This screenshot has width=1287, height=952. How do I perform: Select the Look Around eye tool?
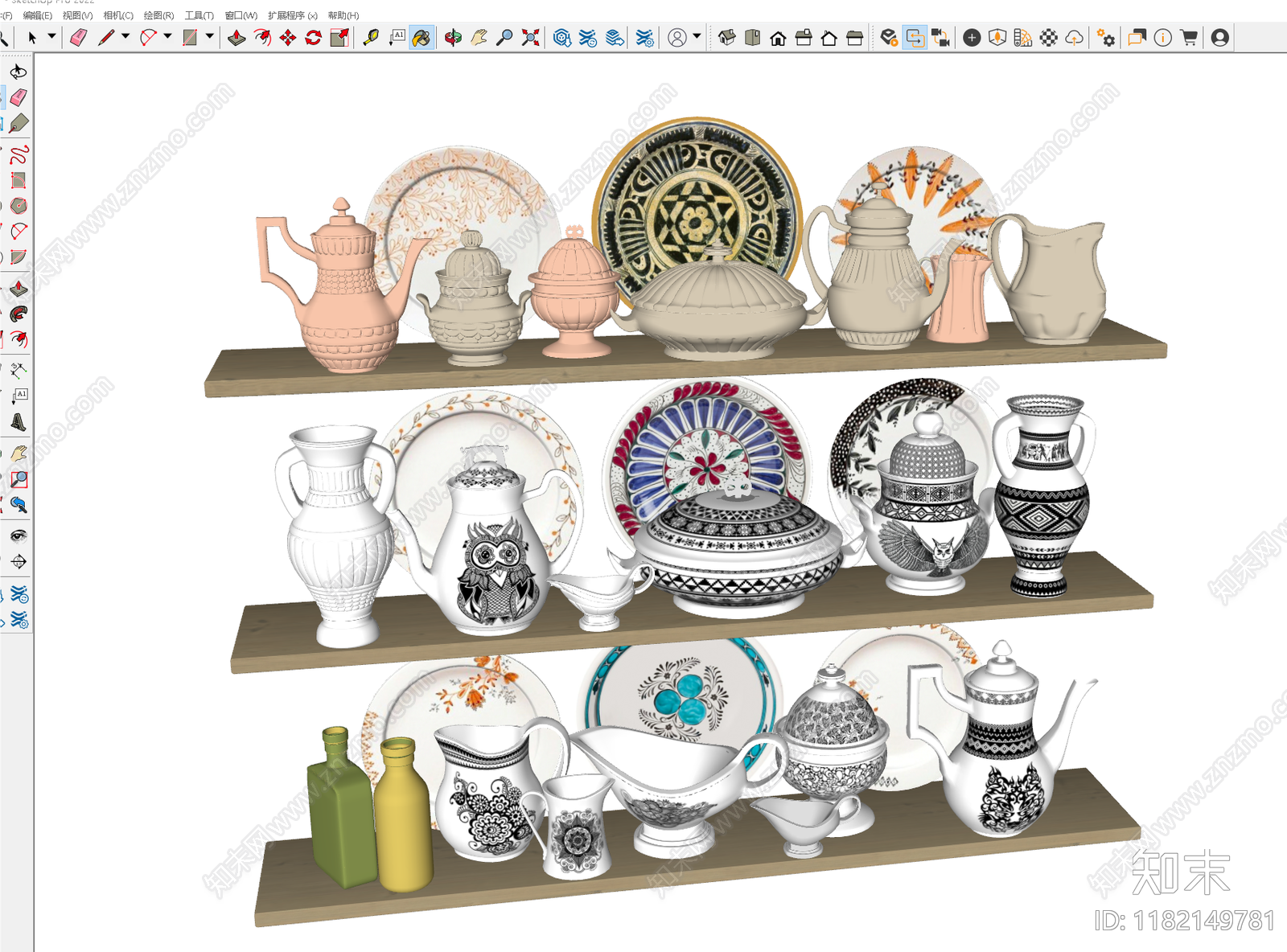[x=19, y=535]
